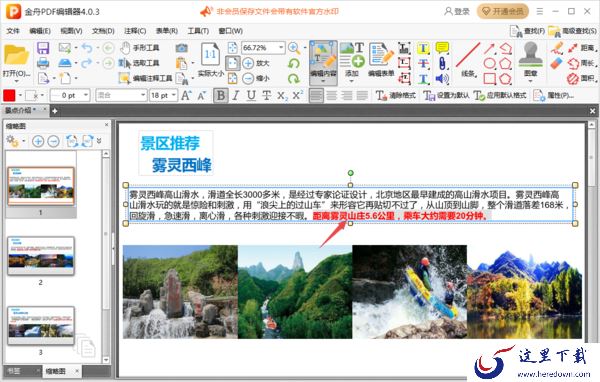Select the red rectangle shape tool
This screenshot has width=600, height=382.
489,78
